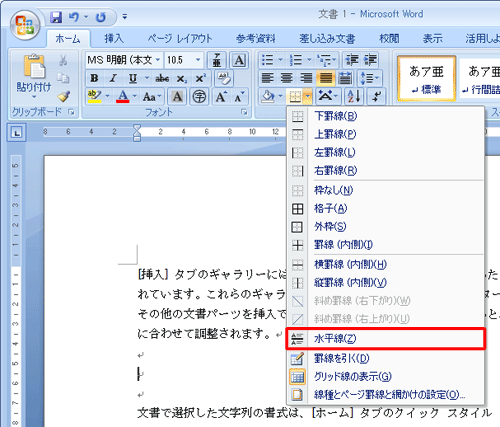Viewport: 500px width, 427px height.
Task: Toggle italic formatting
Action: [113, 79]
